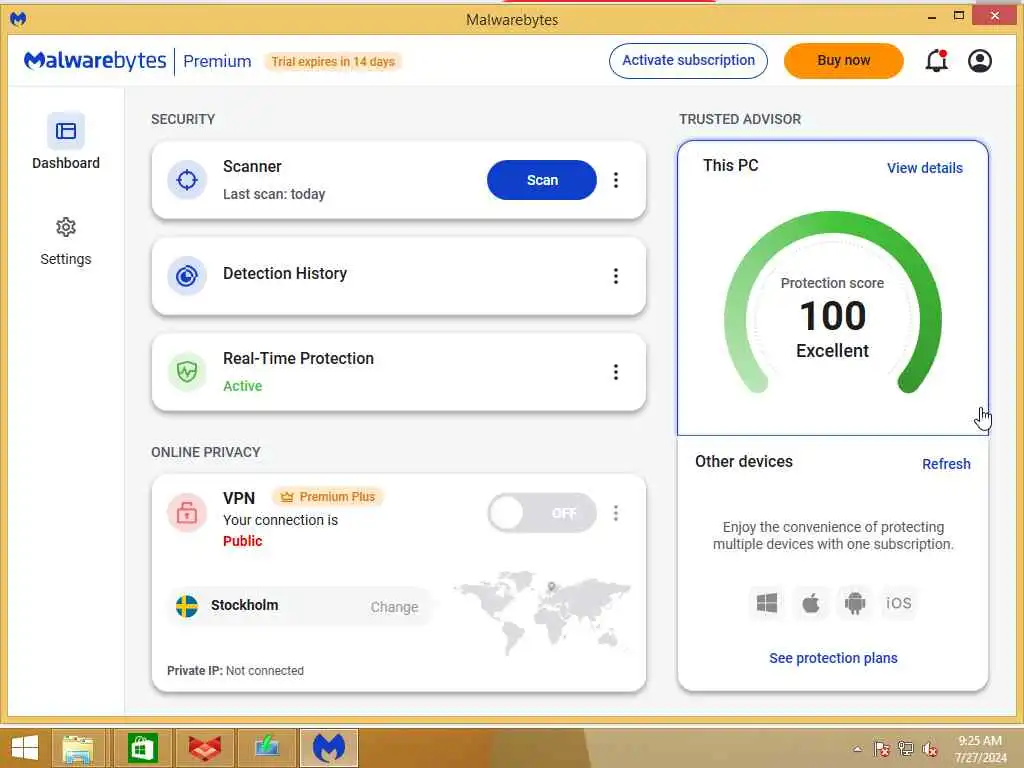Image resolution: width=1024 pixels, height=768 pixels.
Task: Open the Dashboard sidebar tab
Action: coord(65,142)
